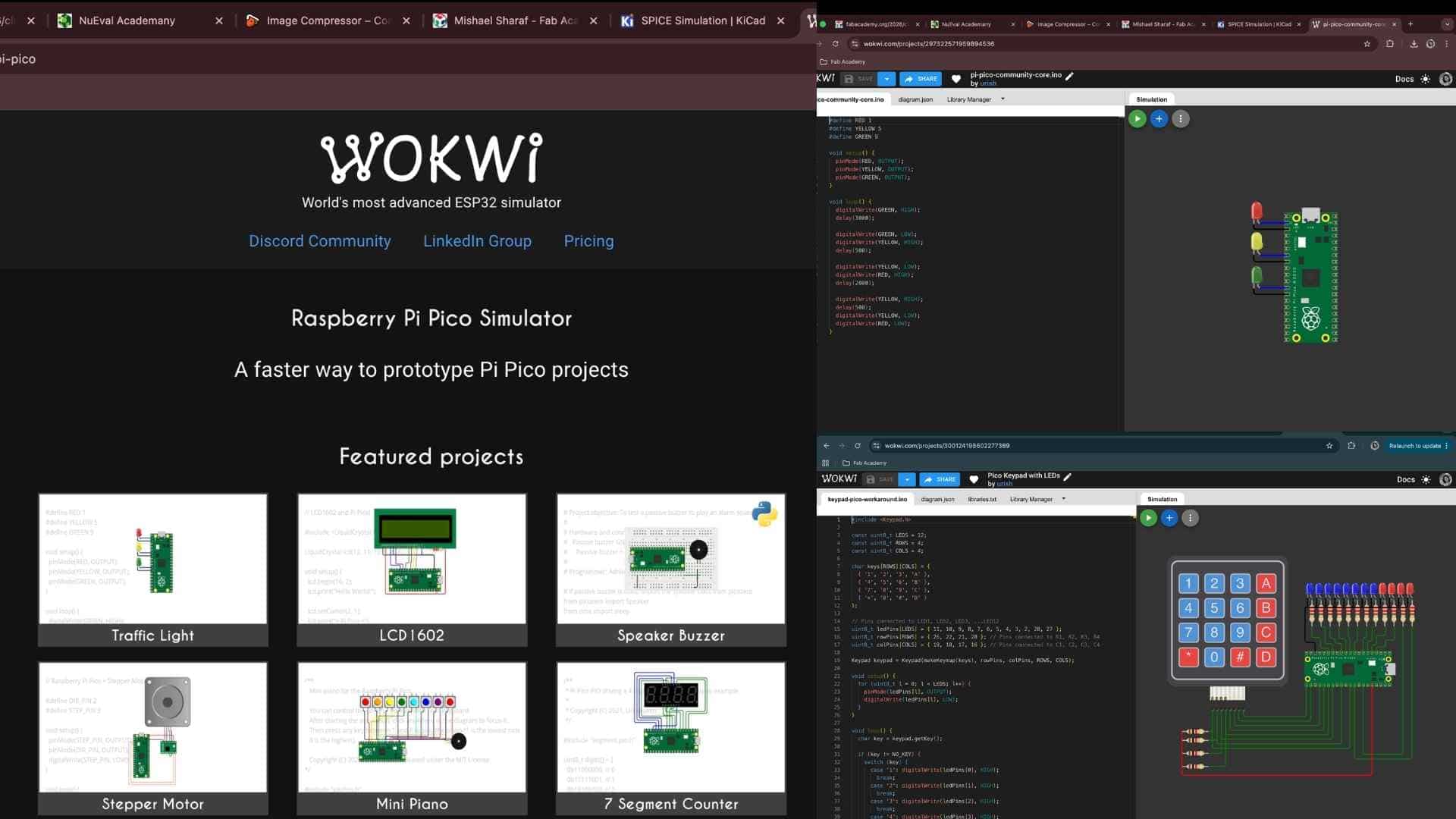The height and width of the screenshot is (819, 1456).
Task: Start simulation in pi-pico-community-core project
Action: pos(1137,118)
